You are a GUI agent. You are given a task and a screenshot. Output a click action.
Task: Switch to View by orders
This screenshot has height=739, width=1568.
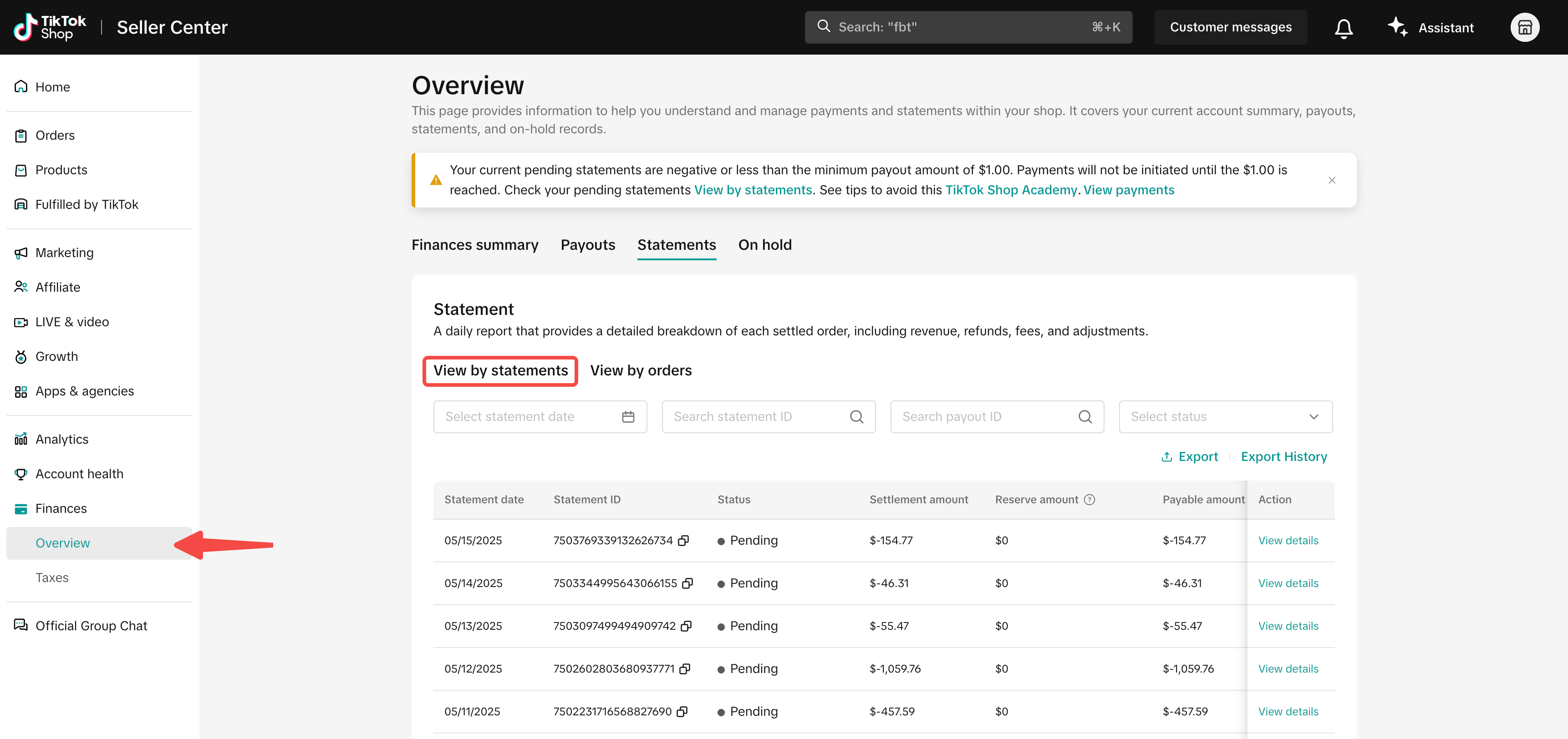click(x=640, y=370)
